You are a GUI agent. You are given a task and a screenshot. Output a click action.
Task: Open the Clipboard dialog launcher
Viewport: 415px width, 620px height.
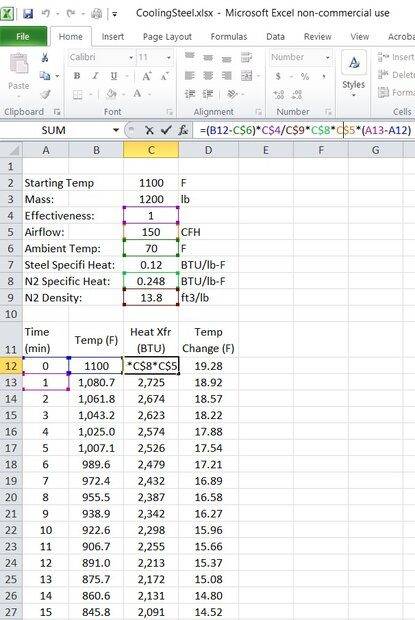tap(57, 112)
